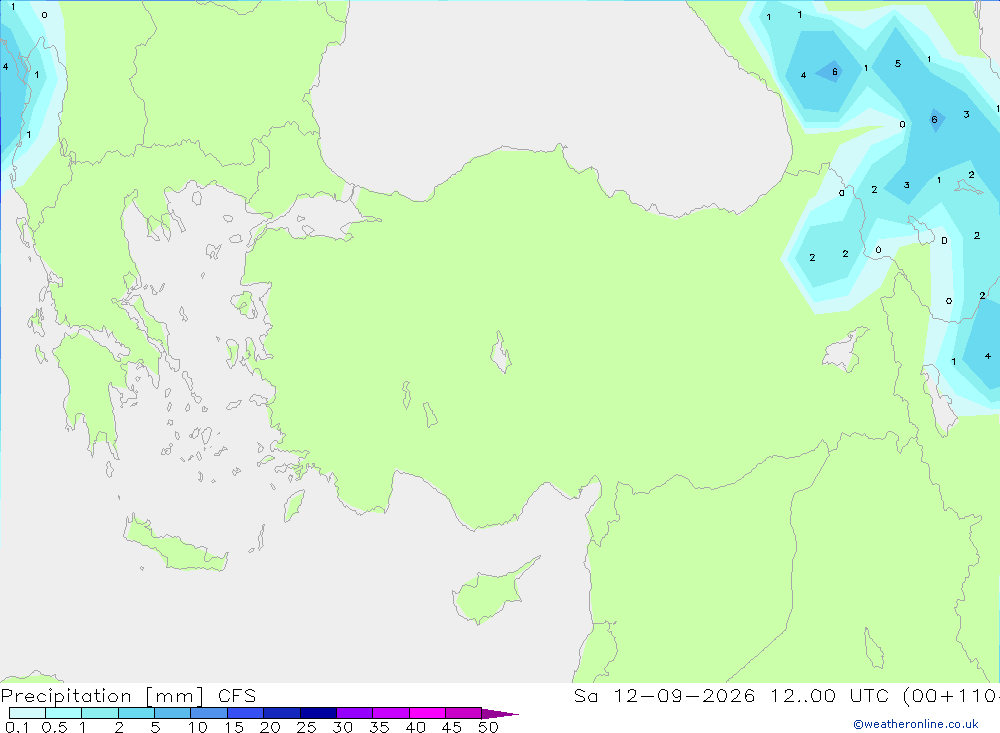The height and width of the screenshot is (733, 1000).
Task: Pick the legend swatch between 10 and 15
Action: pyautogui.click(x=209, y=713)
